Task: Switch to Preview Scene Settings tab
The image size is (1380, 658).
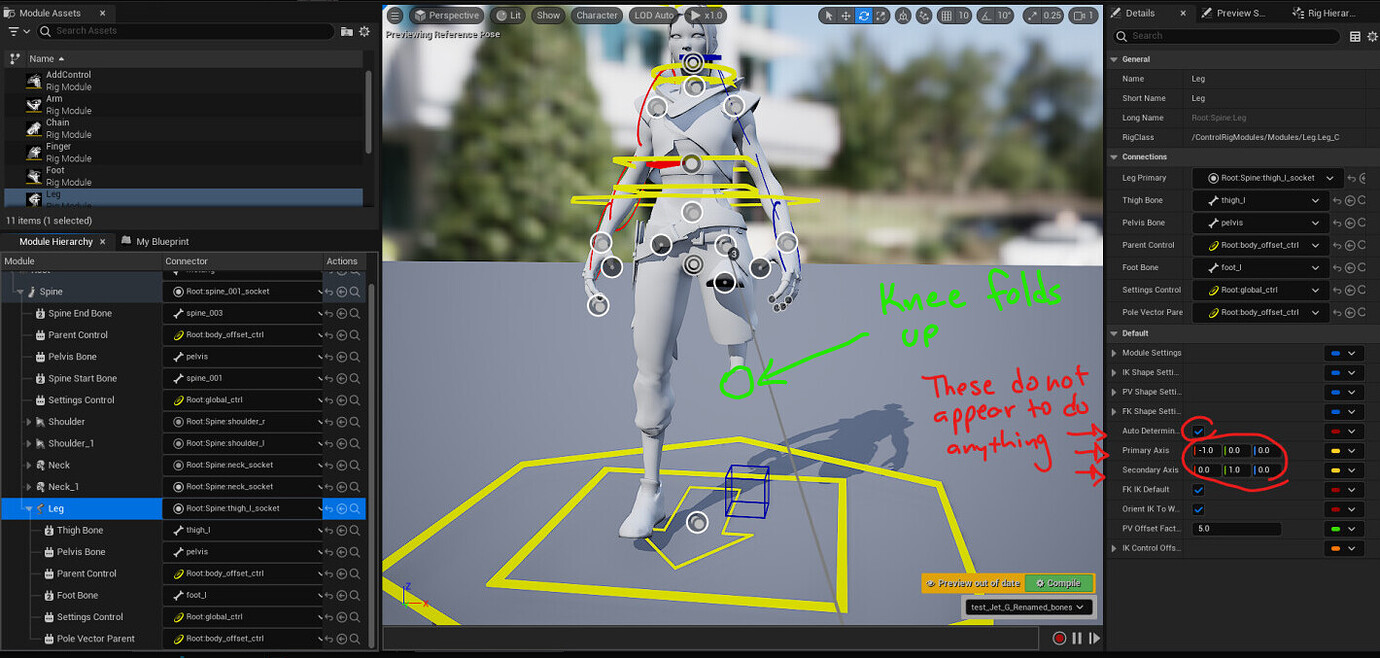Action: pyautogui.click(x=1233, y=13)
